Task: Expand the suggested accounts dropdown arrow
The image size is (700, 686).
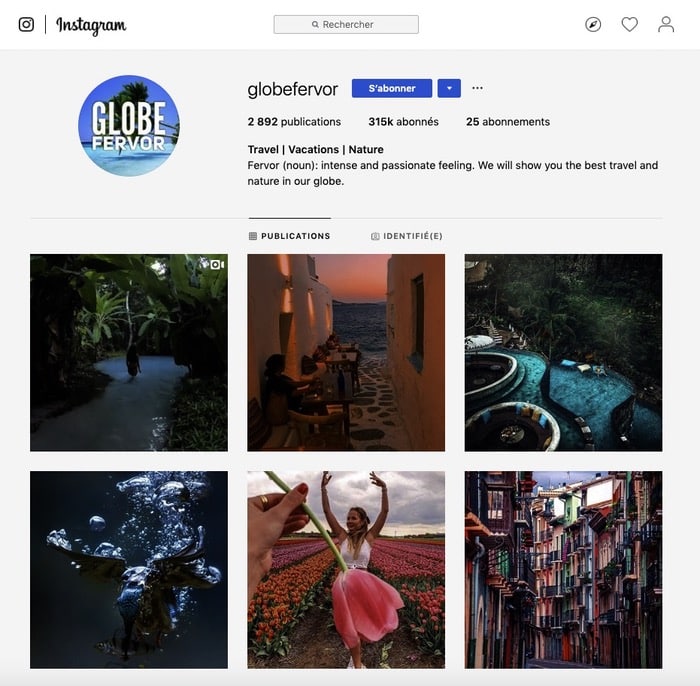Action: click(449, 88)
